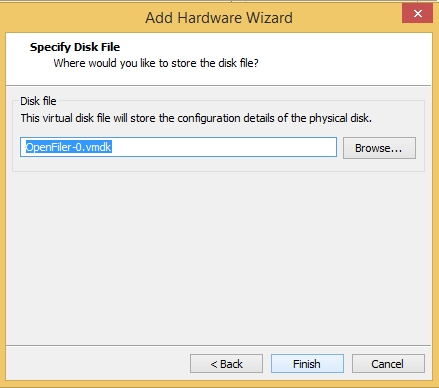Click the Disk file group label
The image size is (439, 388).
click(x=38, y=101)
